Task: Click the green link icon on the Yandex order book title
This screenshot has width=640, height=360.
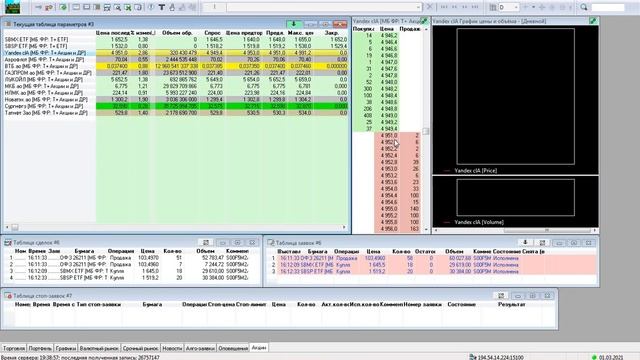Action: coord(424,21)
